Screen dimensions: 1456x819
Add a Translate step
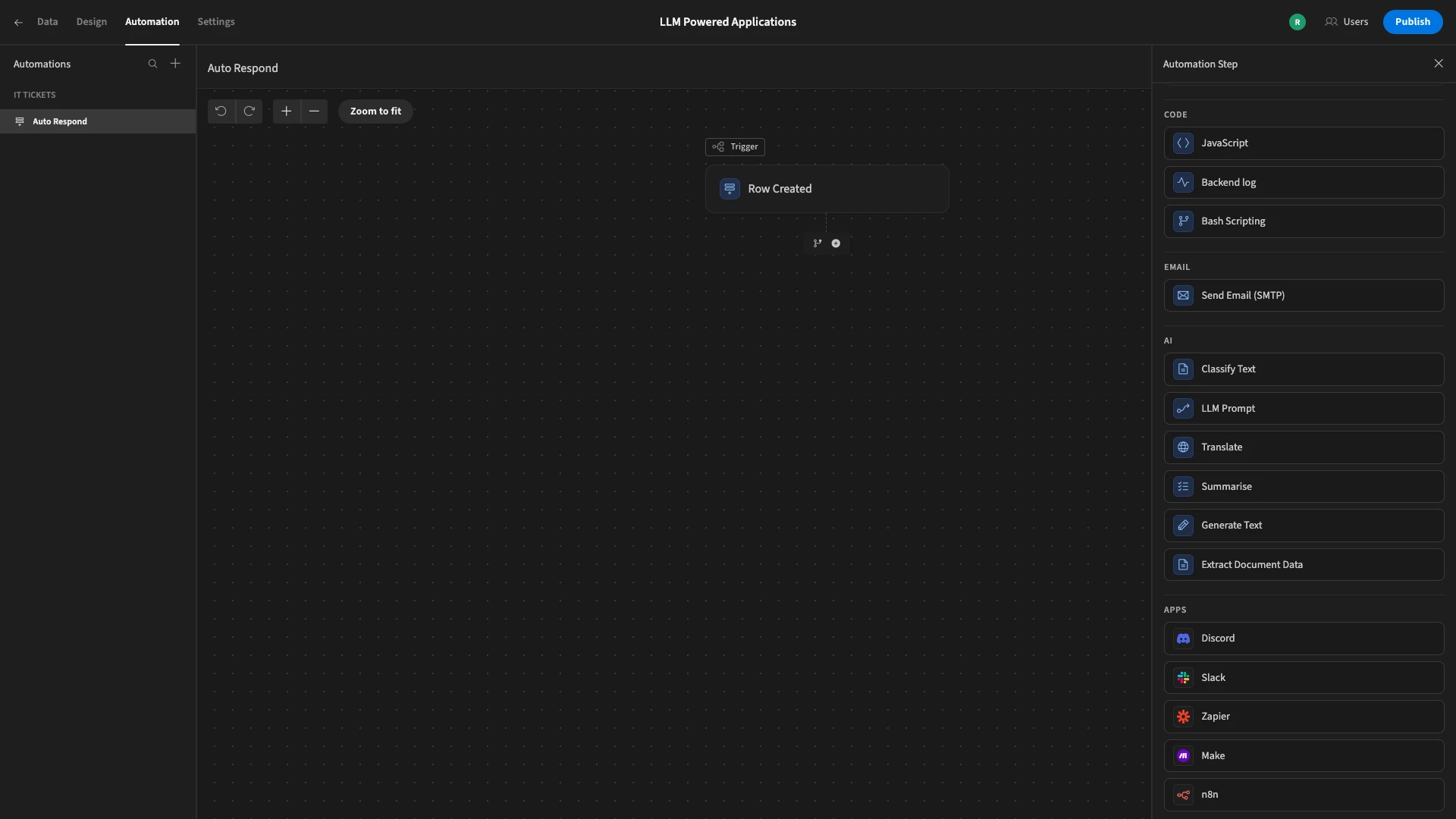coord(1304,447)
